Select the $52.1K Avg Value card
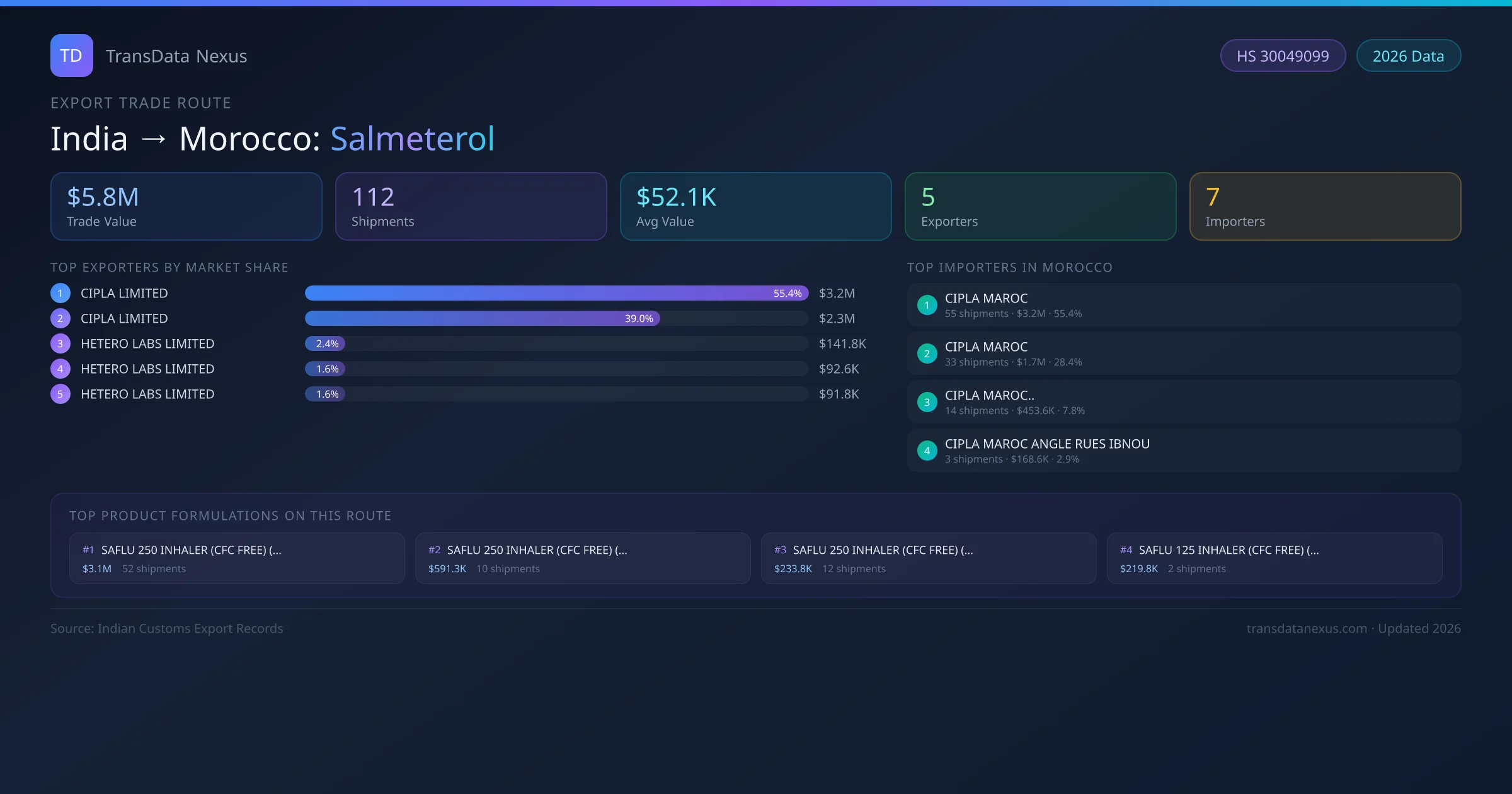This screenshot has width=1512, height=794. click(755, 206)
